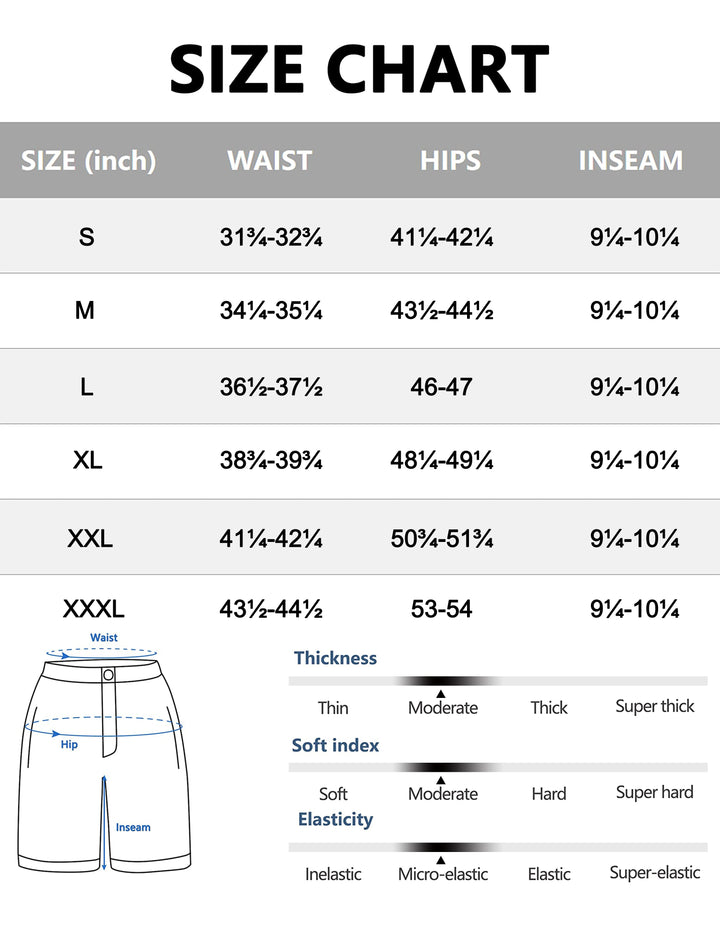Screen dimensions: 720x936
Task: Click the 31¾-32¾ waist value for size S
Action: (271, 237)
